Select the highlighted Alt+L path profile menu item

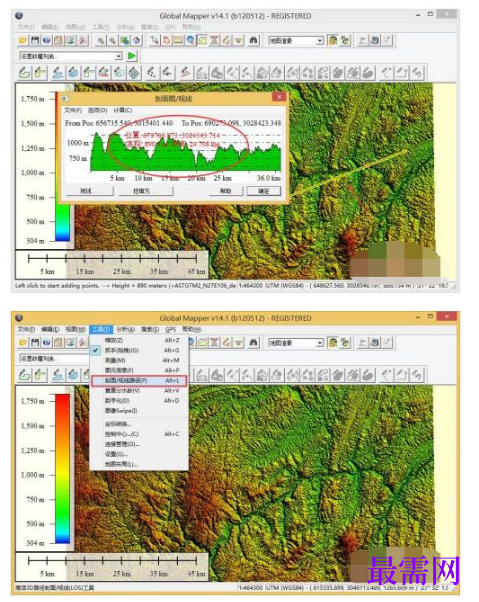pos(139,381)
